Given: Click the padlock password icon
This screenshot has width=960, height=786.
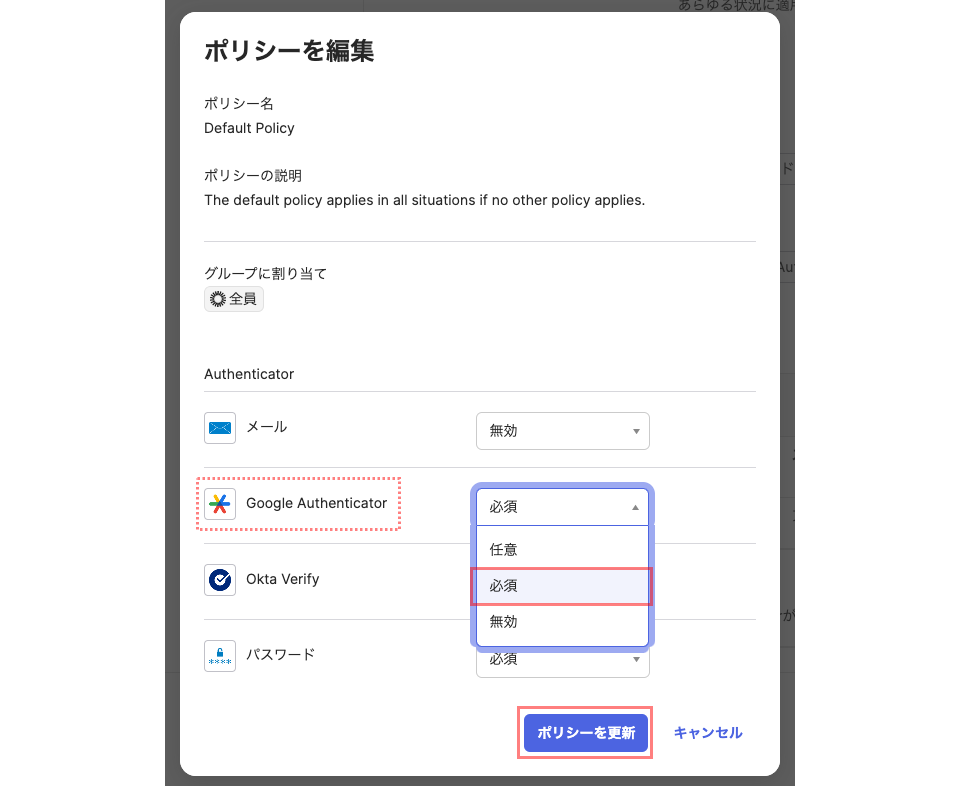Looking at the screenshot, I should 219,655.
